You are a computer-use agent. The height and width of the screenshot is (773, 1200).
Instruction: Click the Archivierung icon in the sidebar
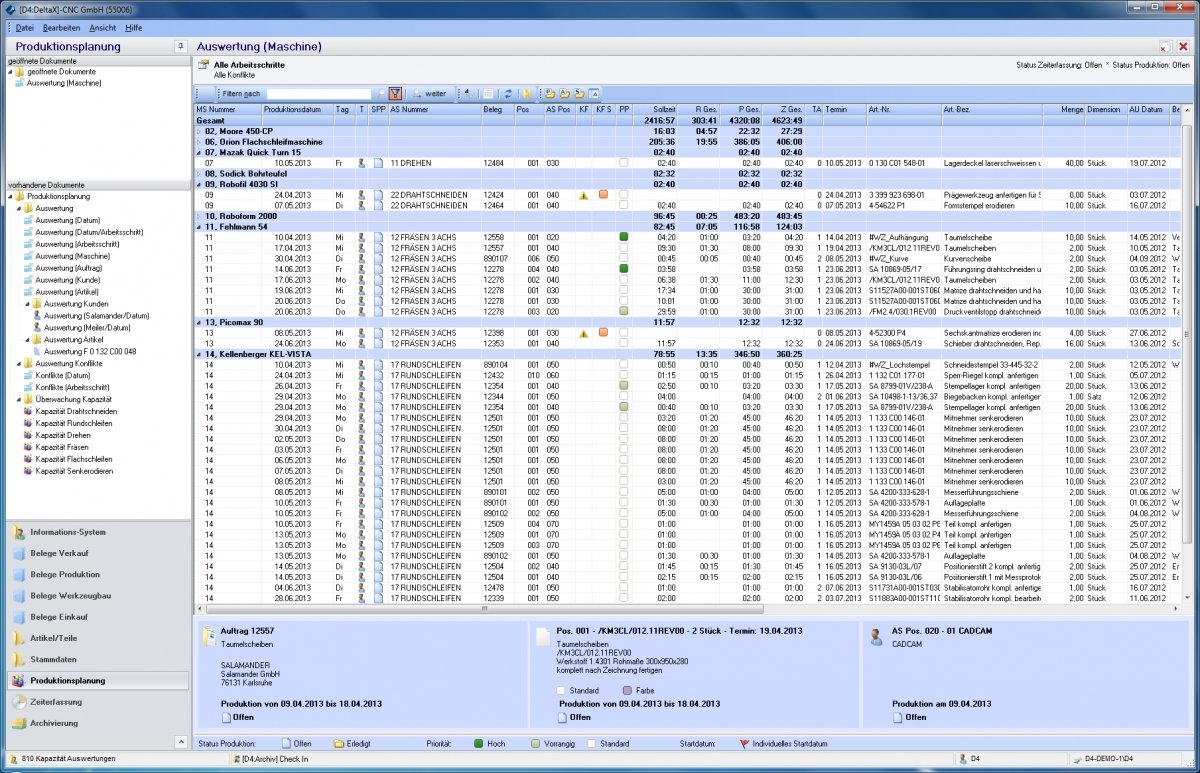click(x=19, y=723)
